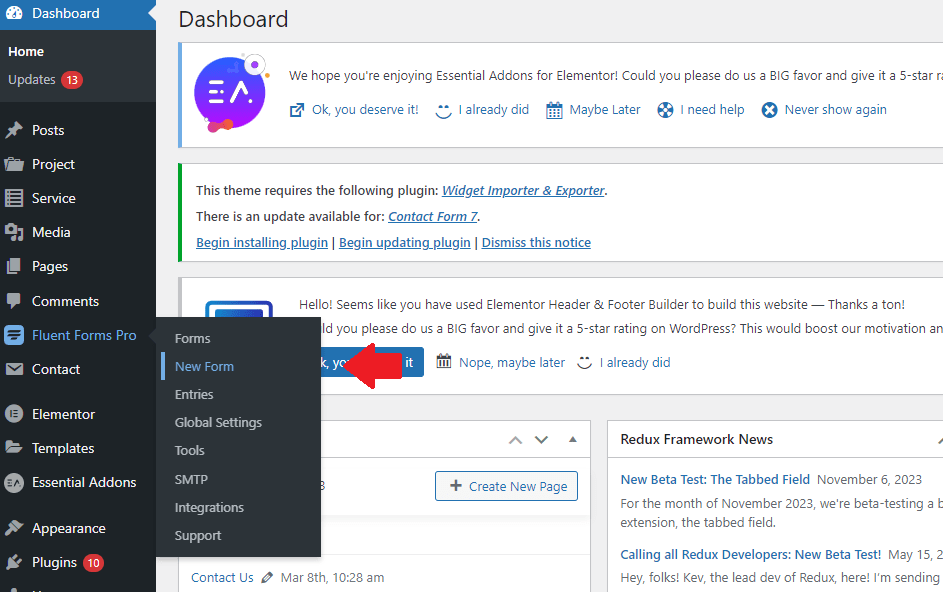
Task: Open Support submenu item
Action: [198, 535]
